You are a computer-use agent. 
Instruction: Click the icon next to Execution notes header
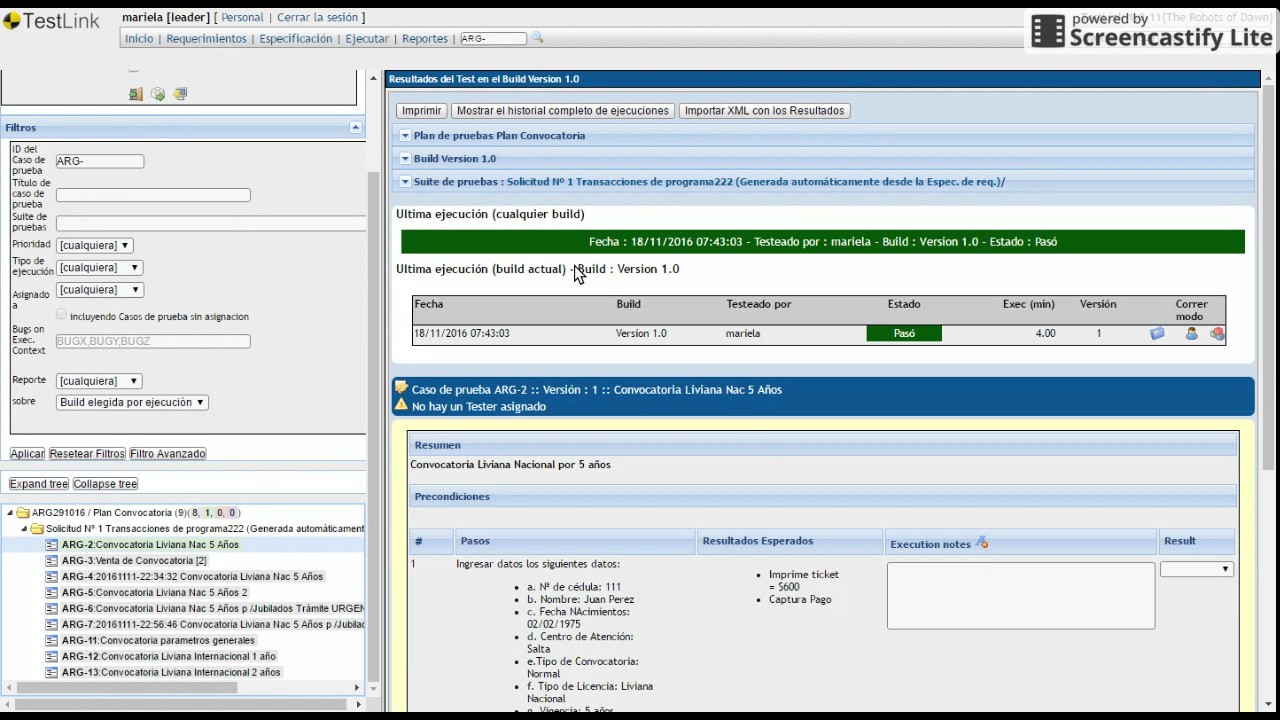[x=982, y=543]
